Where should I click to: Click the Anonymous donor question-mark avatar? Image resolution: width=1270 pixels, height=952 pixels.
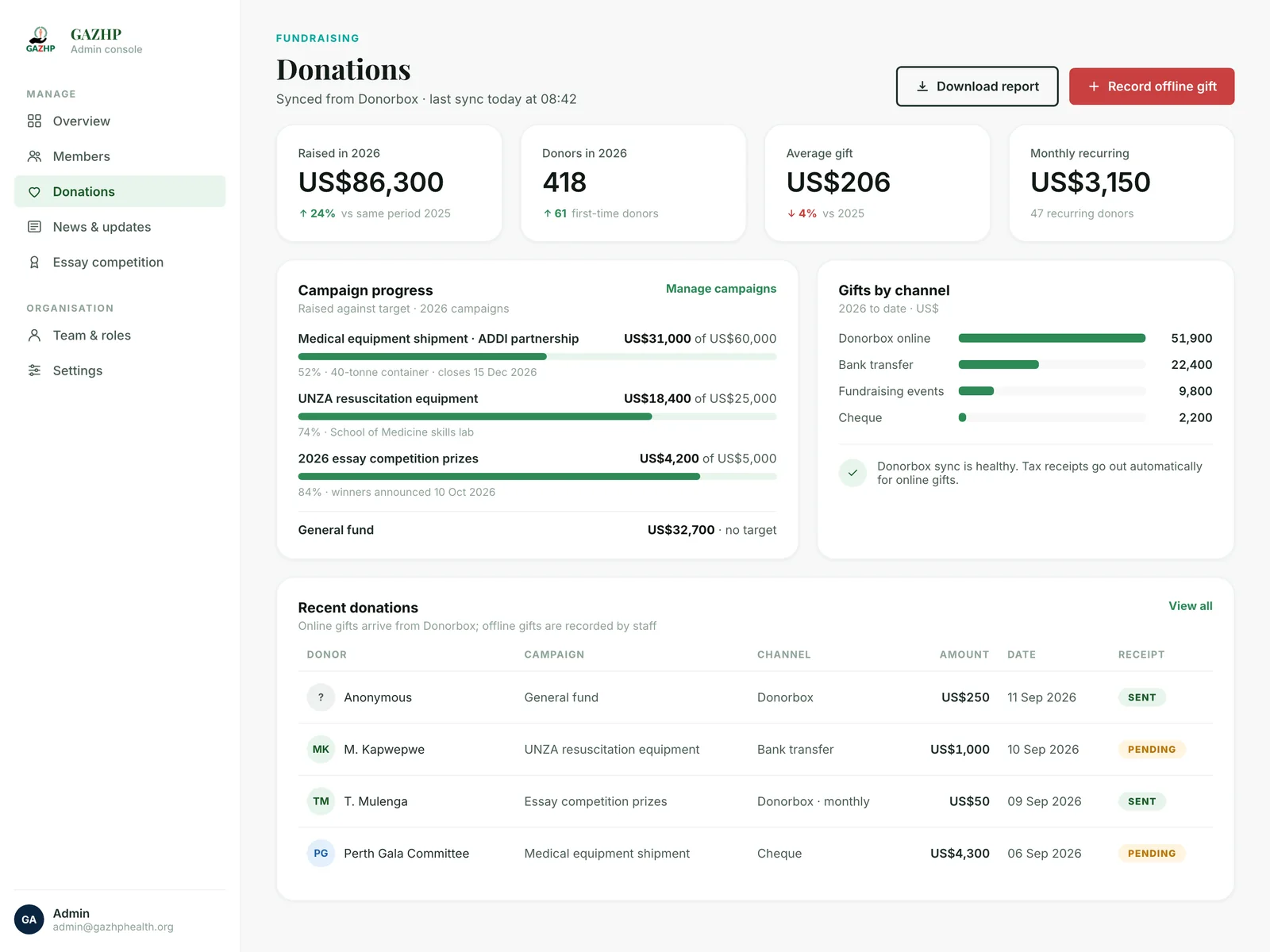321,697
